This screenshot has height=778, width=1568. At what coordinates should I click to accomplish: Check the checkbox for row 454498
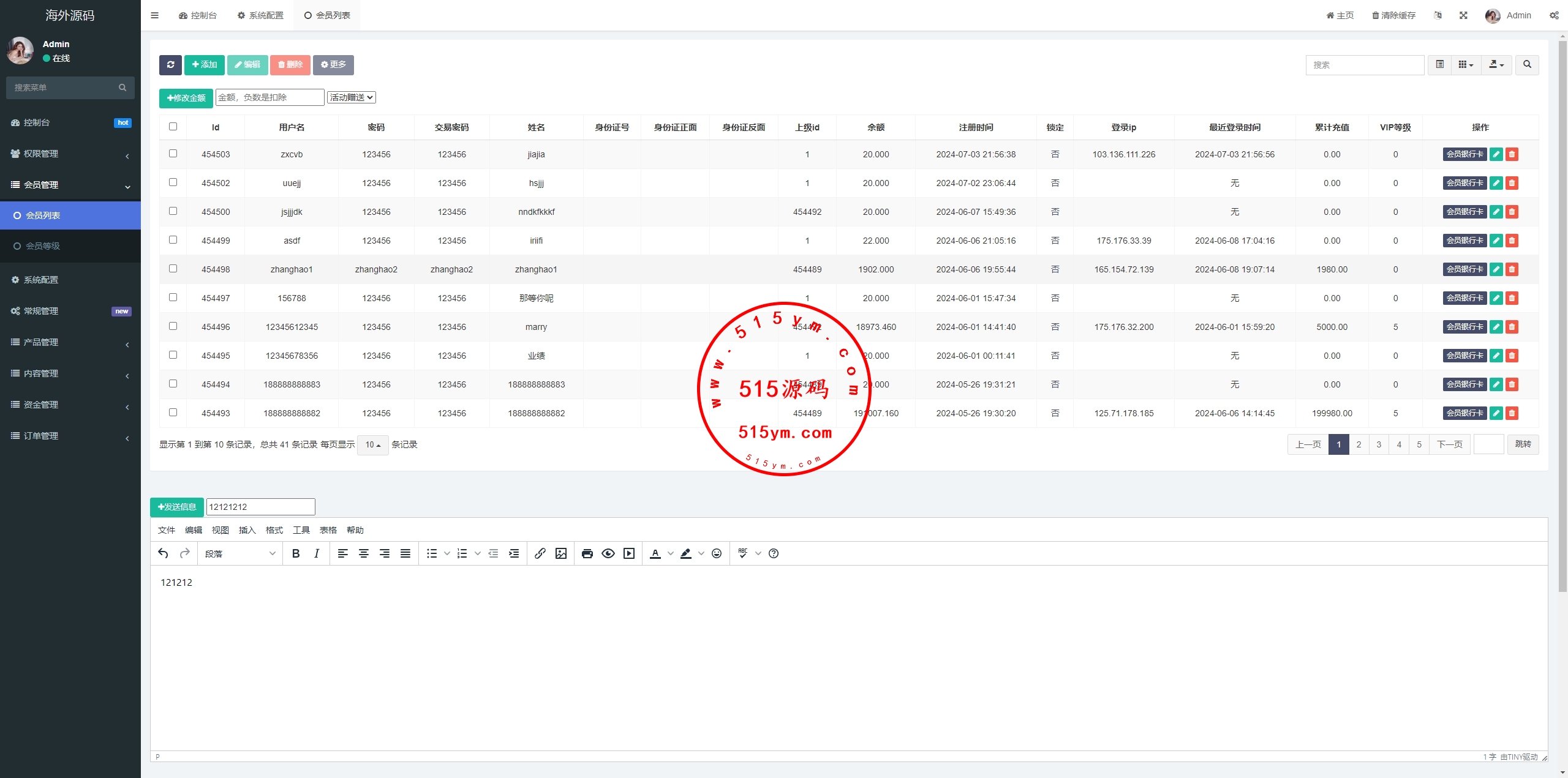[173, 269]
